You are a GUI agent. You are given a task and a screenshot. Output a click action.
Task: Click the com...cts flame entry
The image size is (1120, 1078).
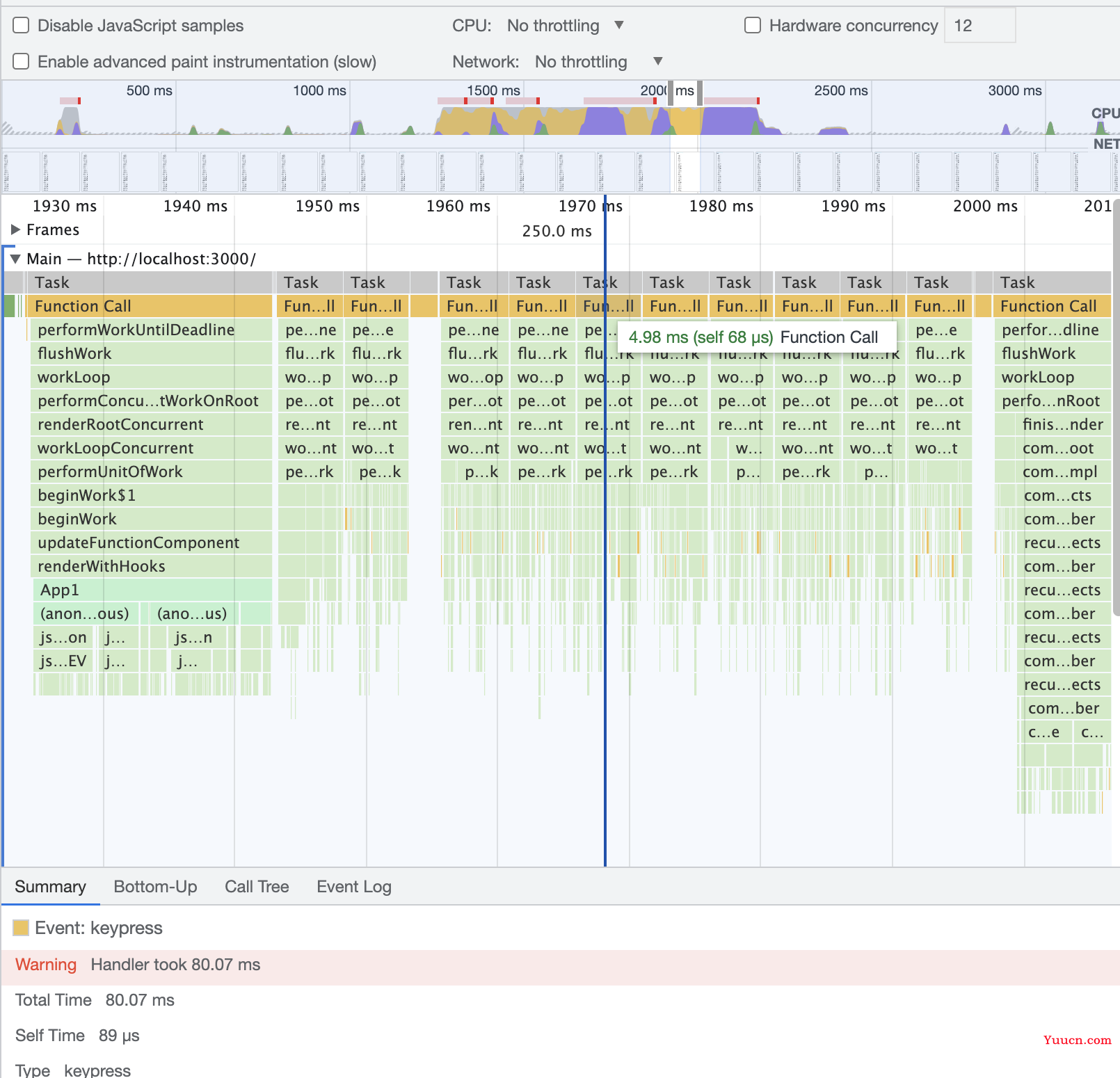pos(1064,495)
